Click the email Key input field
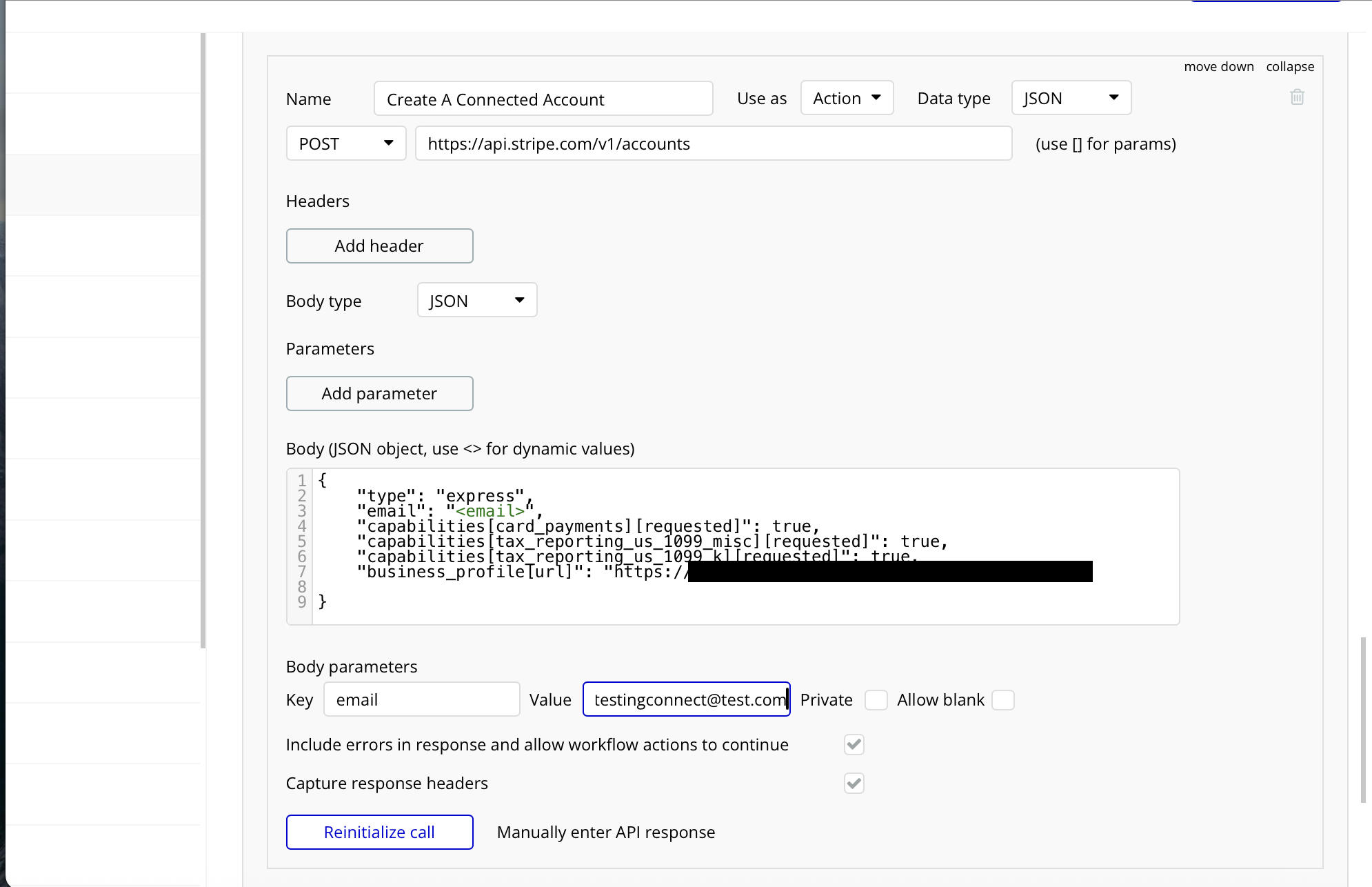 click(421, 700)
